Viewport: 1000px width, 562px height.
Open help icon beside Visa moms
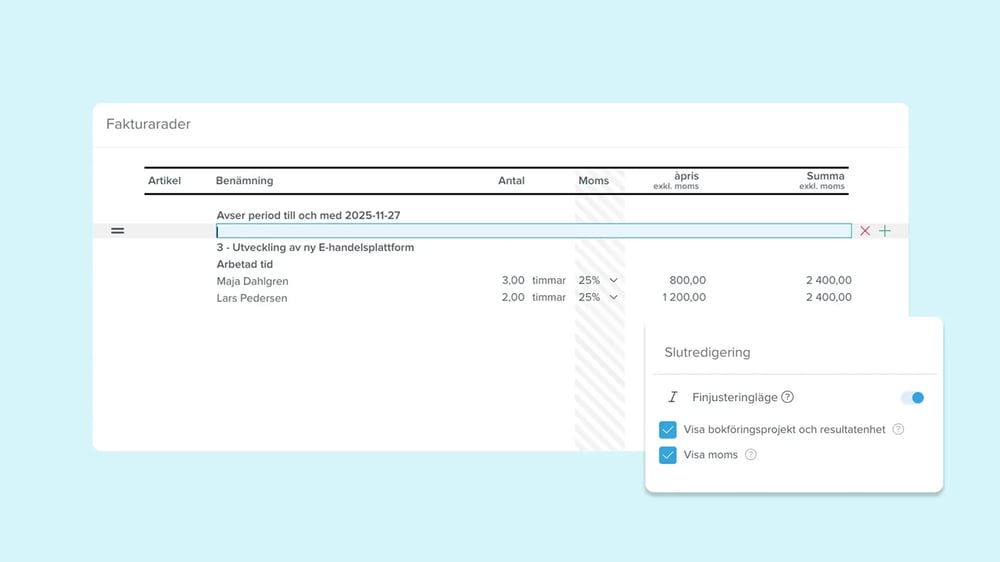pyautogui.click(x=751, y=454)
